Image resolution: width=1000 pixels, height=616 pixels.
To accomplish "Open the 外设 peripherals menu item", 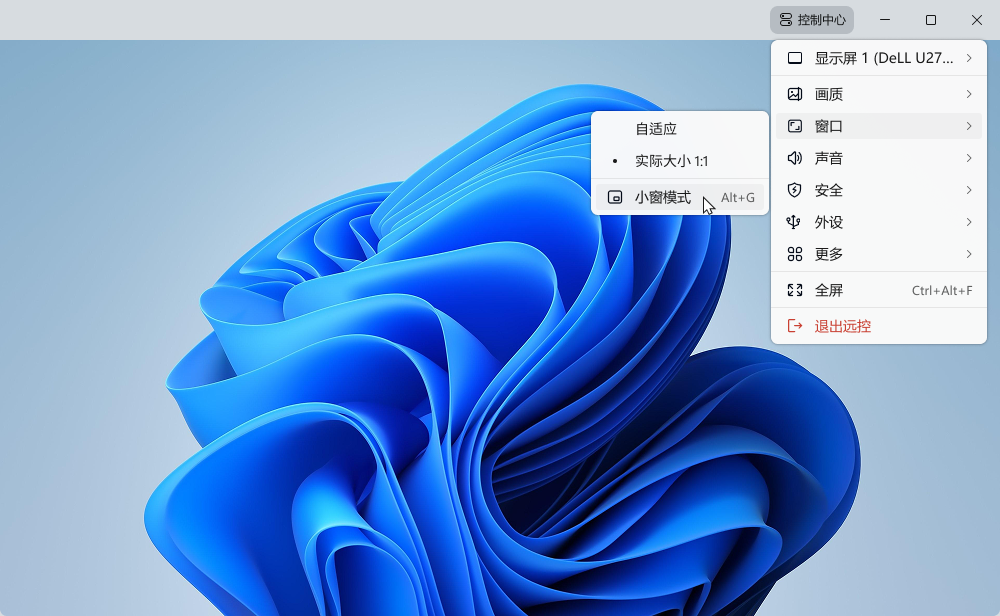I will (879, 222).
